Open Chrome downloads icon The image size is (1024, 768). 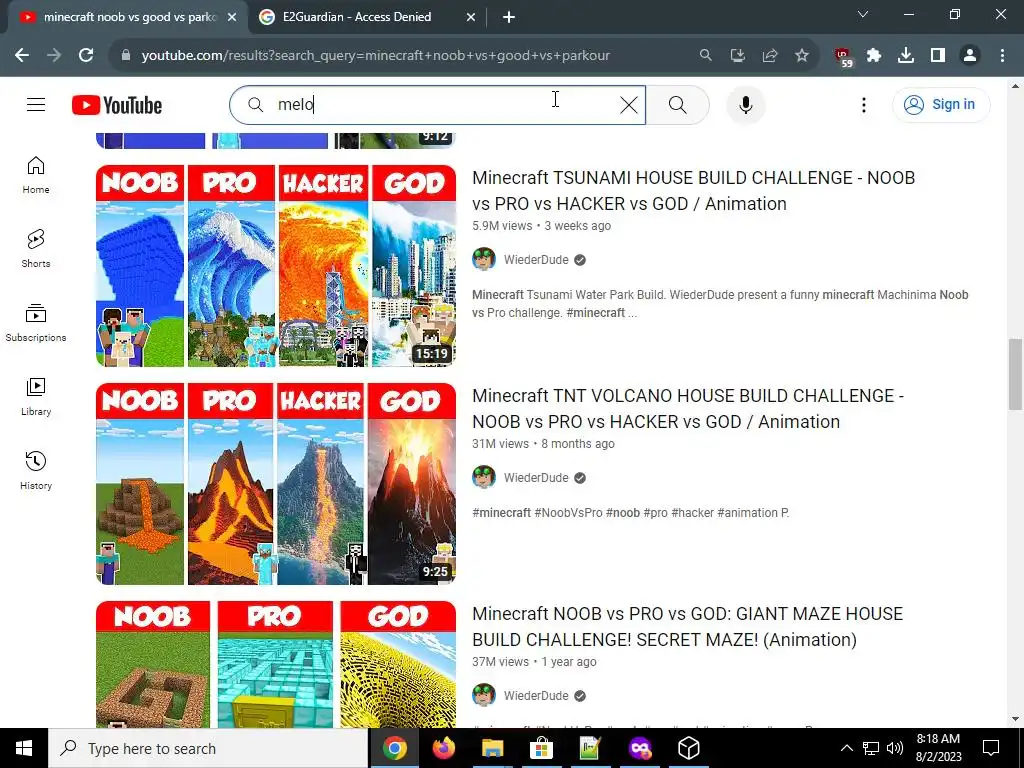point(906,56)
